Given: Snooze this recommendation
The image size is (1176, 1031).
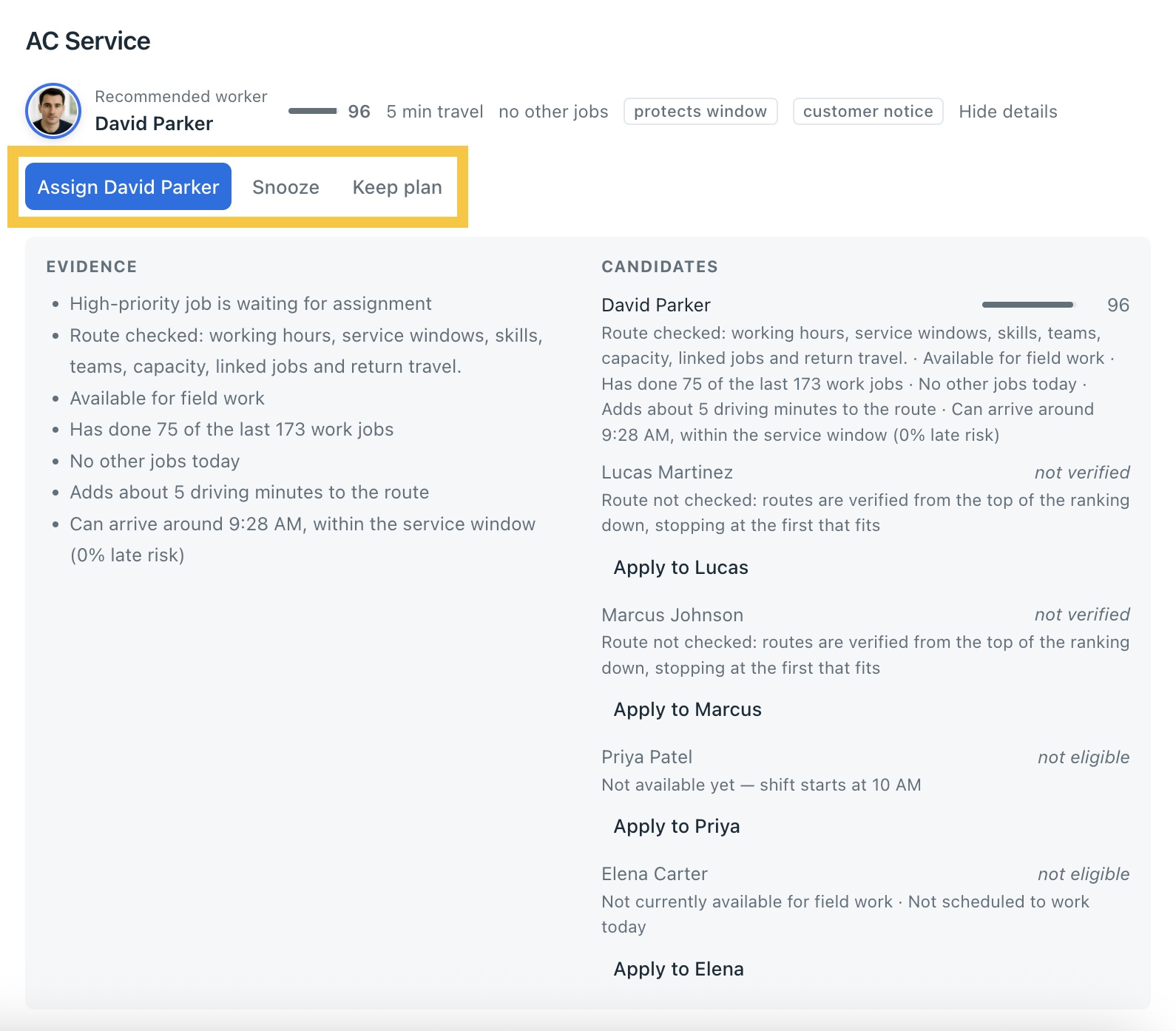Looking at the screenshot, I should (285, 186).
